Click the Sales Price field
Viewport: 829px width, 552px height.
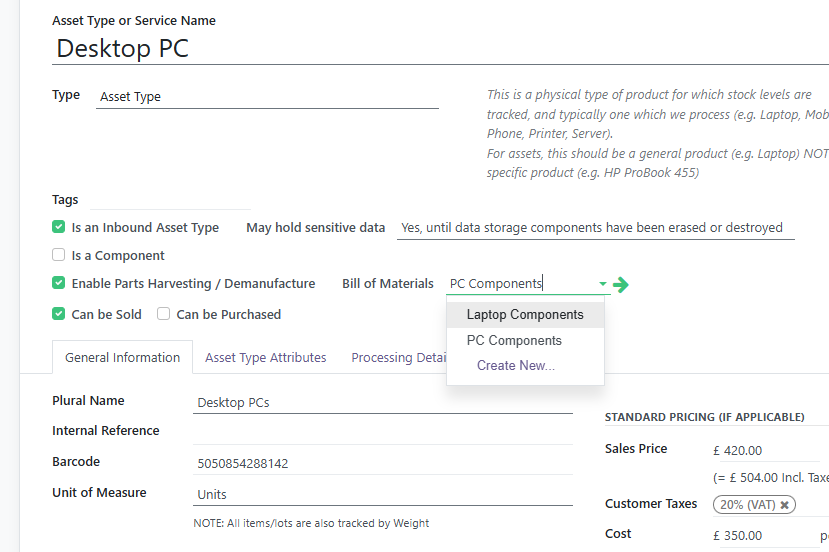tap(765, 450)
